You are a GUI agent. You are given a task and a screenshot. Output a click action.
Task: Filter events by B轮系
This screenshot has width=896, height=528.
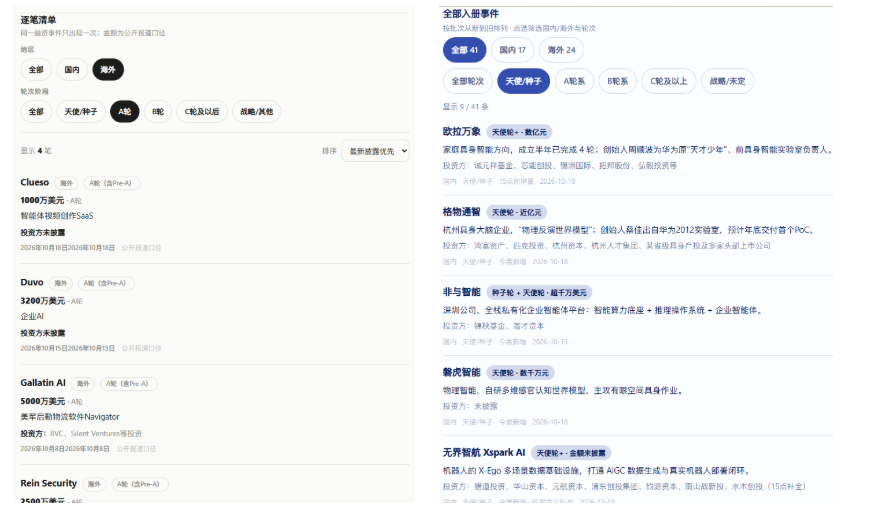tap(618, 81)
